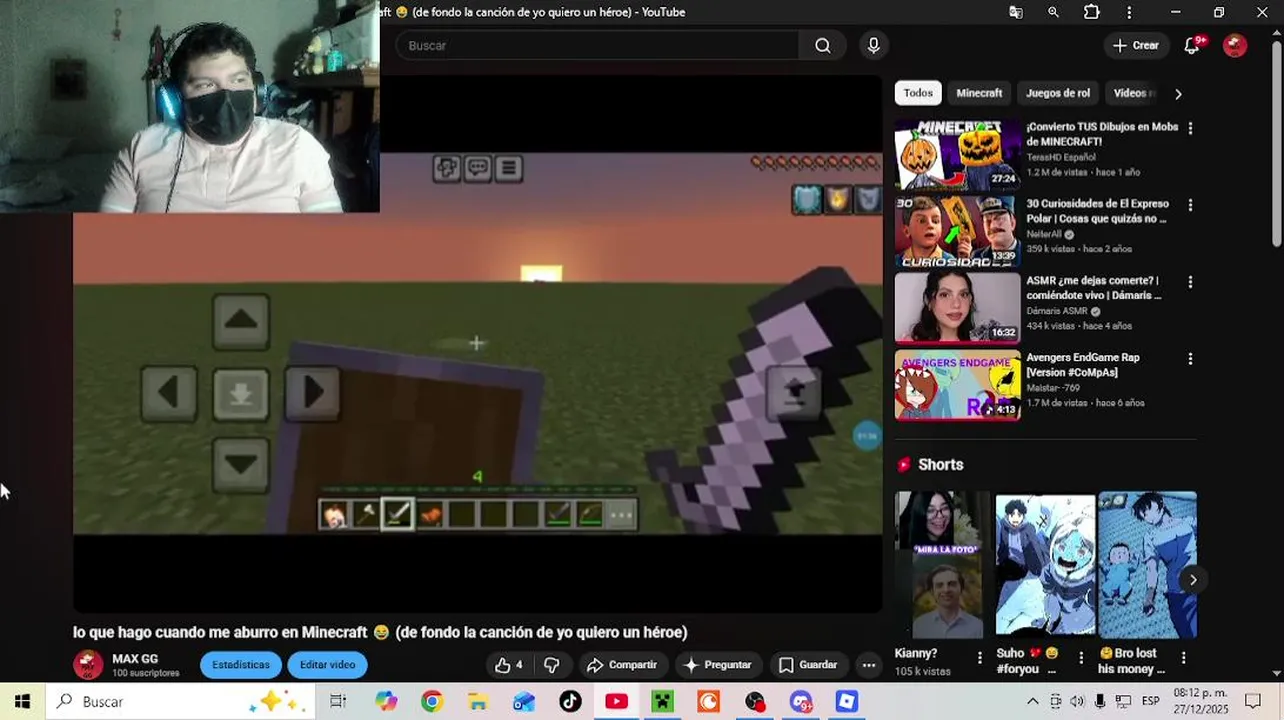This screenshot has height=720, width=1284.
Task: Open options for Convierto TUS Dibujos video
Action: (1190, 128)
